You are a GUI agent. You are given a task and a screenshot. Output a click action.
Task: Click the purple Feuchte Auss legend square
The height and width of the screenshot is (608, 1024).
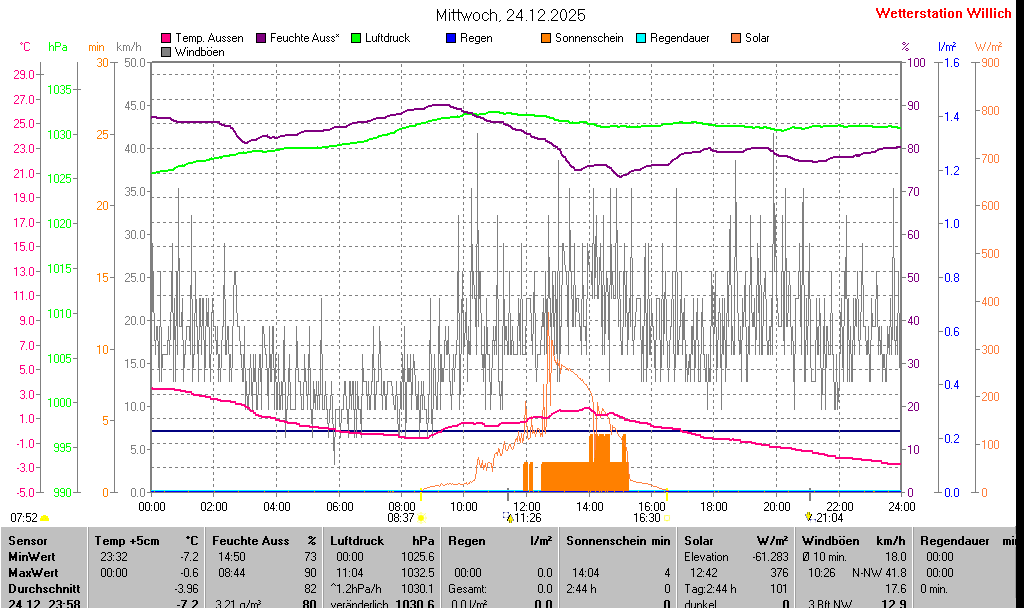coord(262,38)
